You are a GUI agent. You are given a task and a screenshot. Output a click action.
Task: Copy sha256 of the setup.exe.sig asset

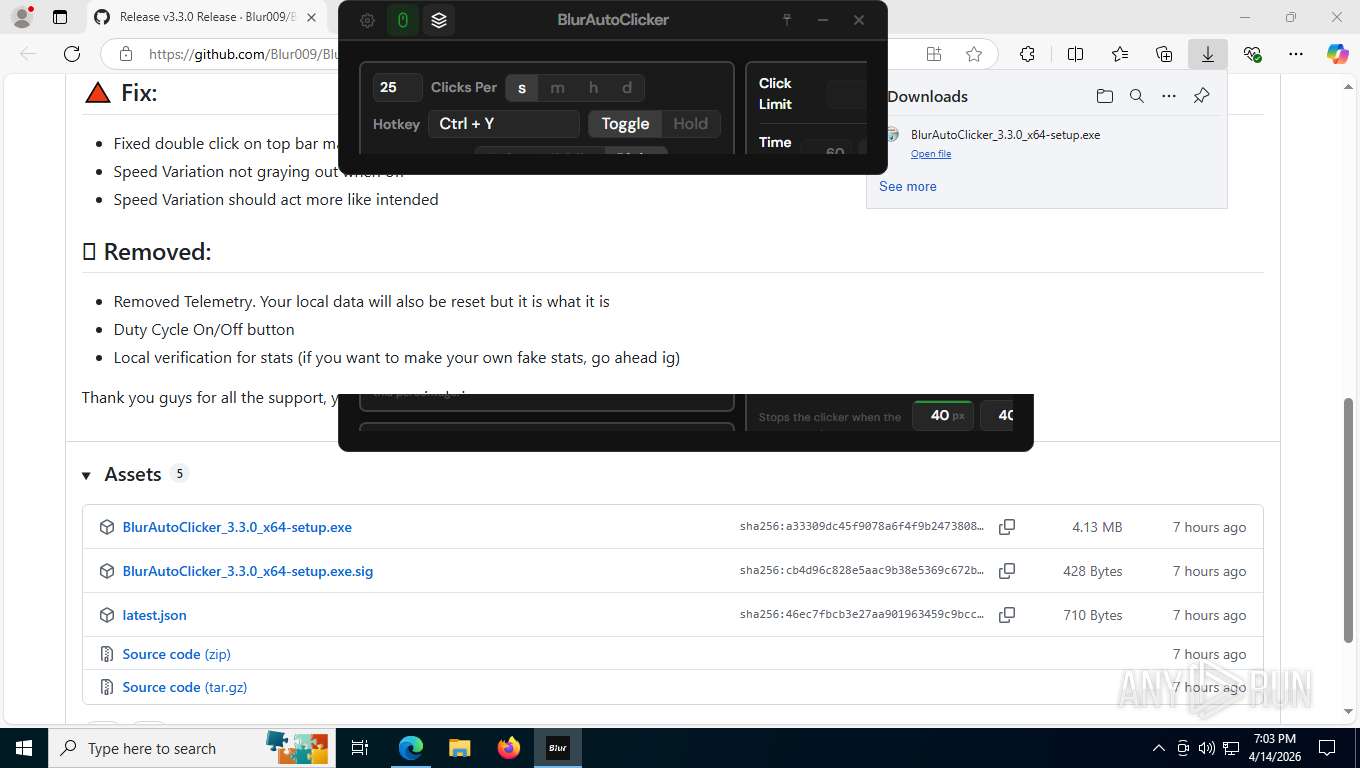click(x=1007, y=571)
